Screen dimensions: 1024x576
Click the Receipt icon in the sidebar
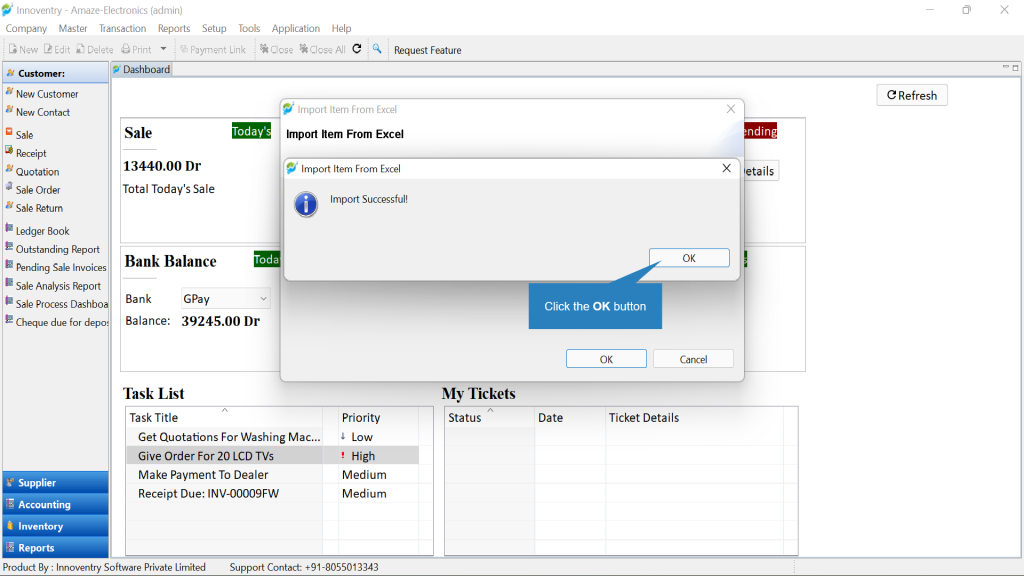tap(9, 151)
